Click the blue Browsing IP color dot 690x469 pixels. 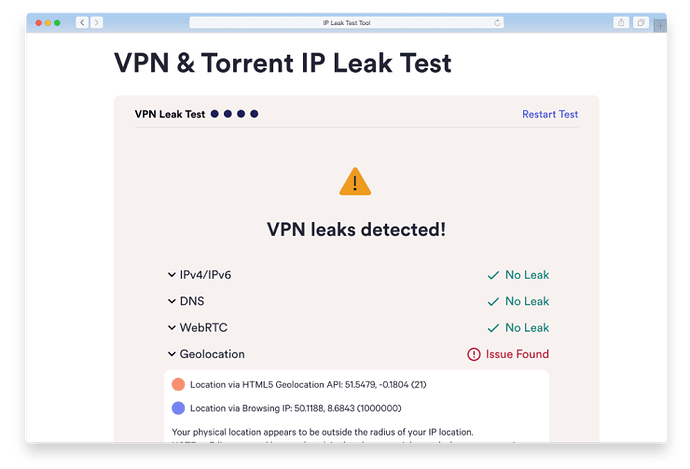pyautogui.click(x=178, y=408)
